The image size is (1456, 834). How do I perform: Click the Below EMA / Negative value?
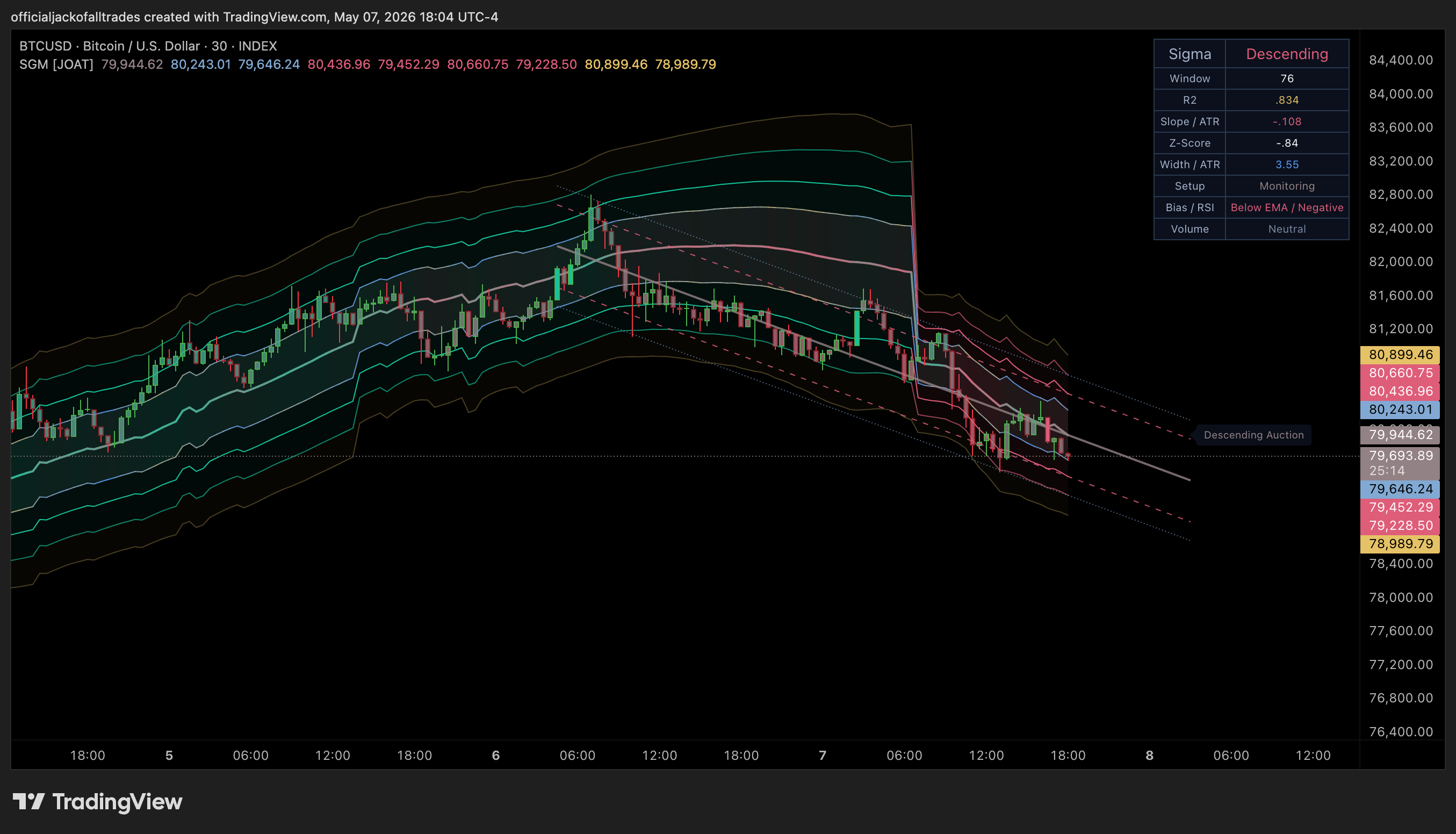(x=1287, y=207)
